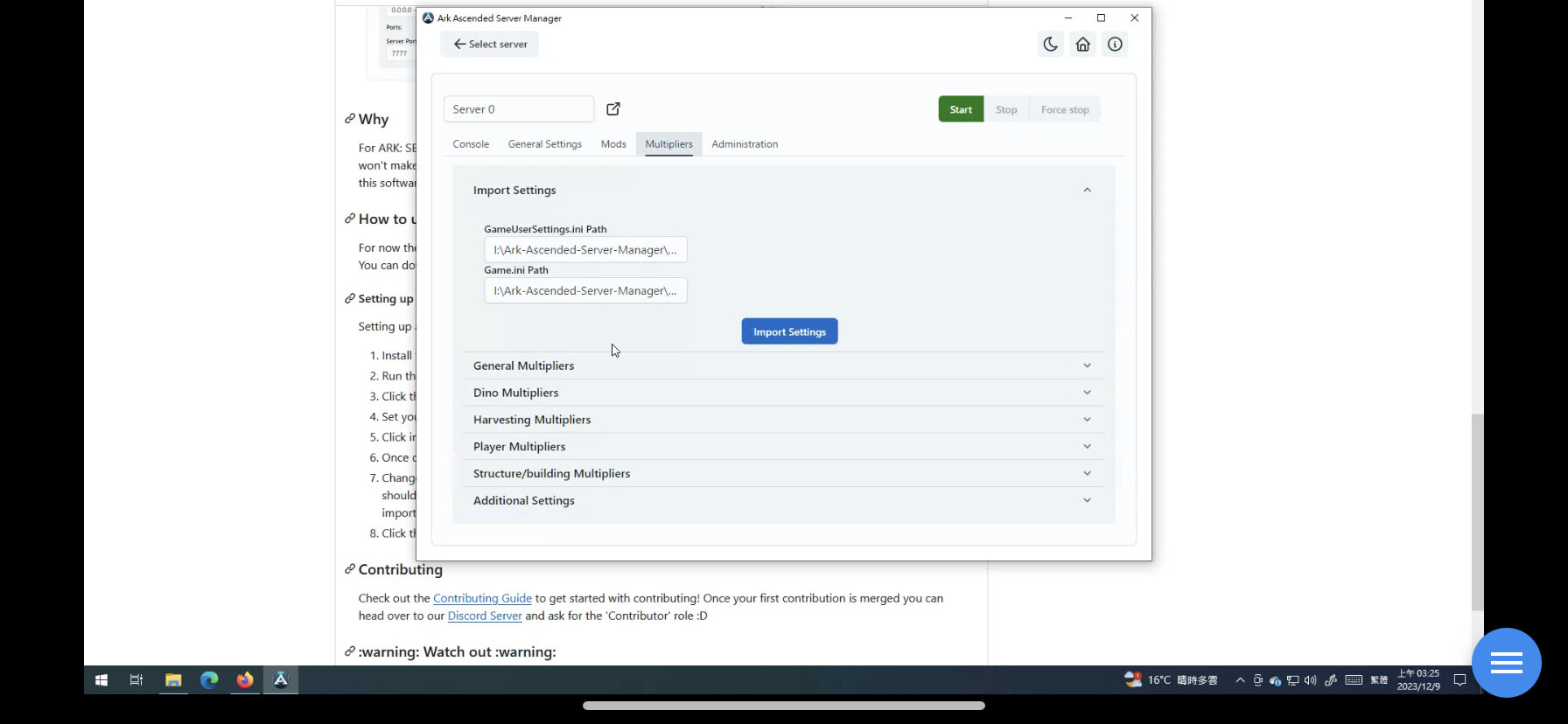
Task: Open server folder icon next to Server 0
Action: pyautogui.click(x=613, y=109)
